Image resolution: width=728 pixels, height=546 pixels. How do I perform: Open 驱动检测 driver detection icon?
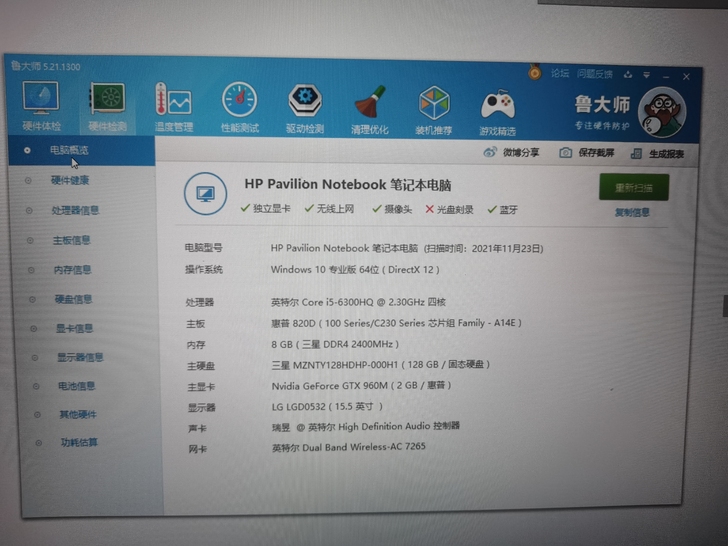(305, 100)
